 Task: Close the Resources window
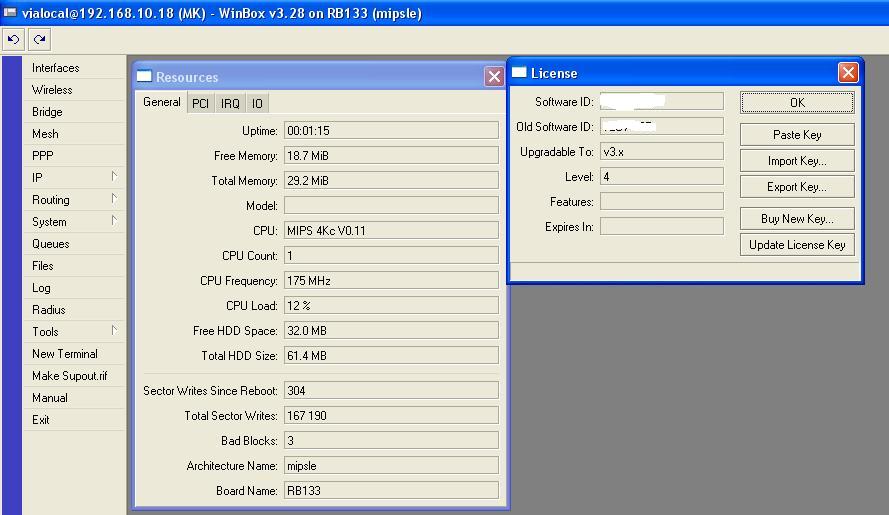point(494,76)
